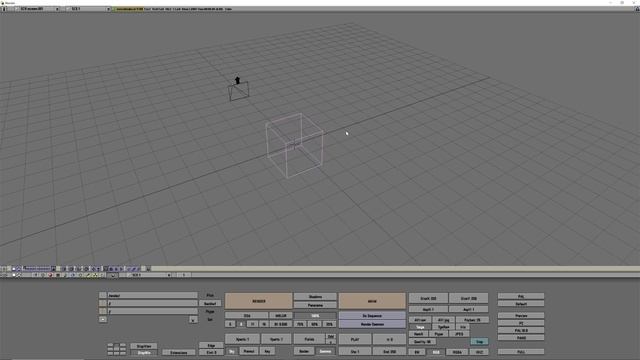This screenshot has width=640, height=360.
Task: Click the Pics output path field
Action: pyautogui.click(x=152, y=295)
